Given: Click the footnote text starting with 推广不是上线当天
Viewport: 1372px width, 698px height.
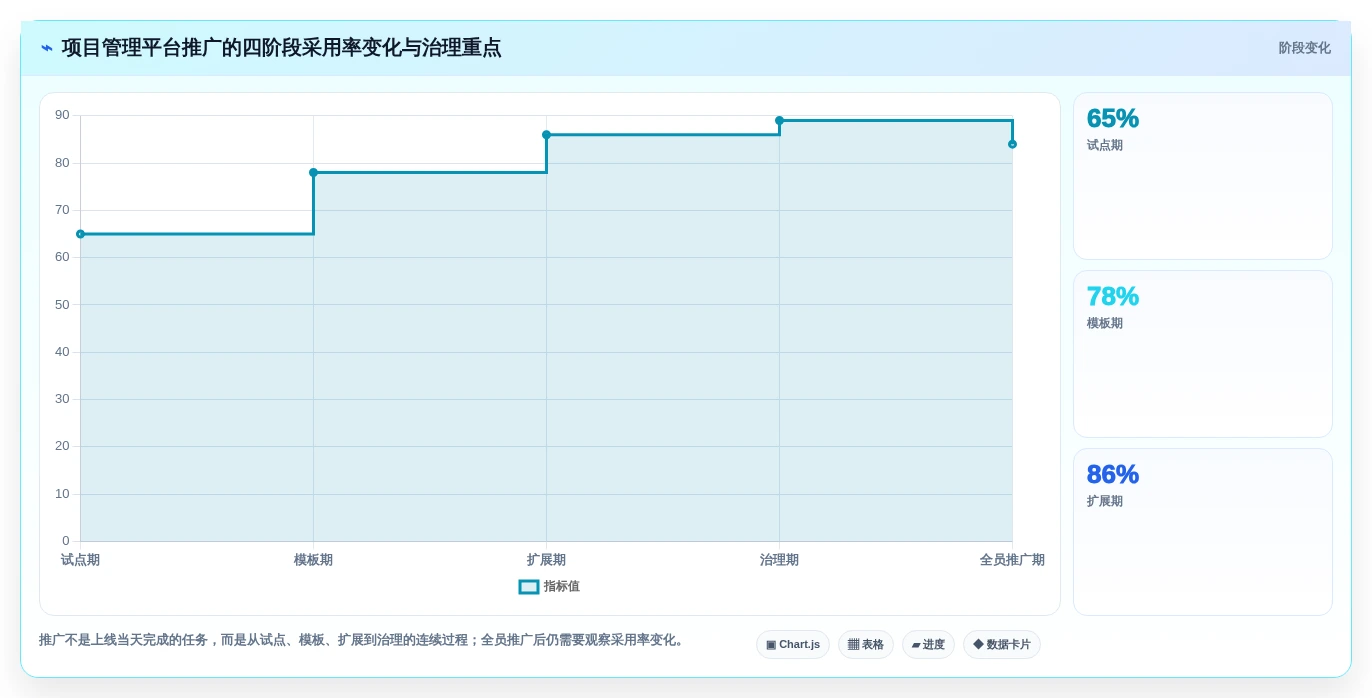Looking at the screenshot, I should (364, 640).
